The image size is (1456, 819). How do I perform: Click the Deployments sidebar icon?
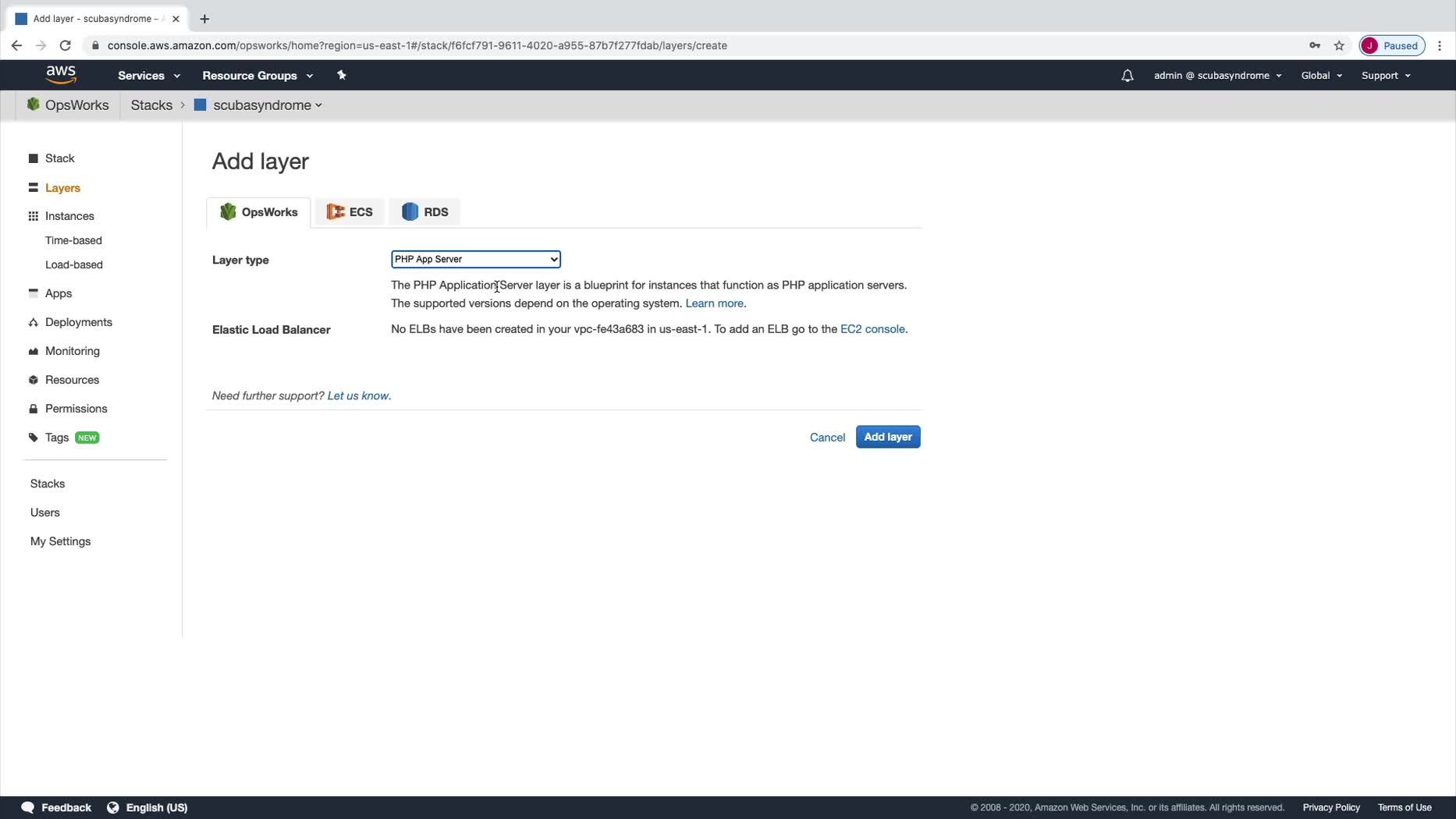coord(33,322)
